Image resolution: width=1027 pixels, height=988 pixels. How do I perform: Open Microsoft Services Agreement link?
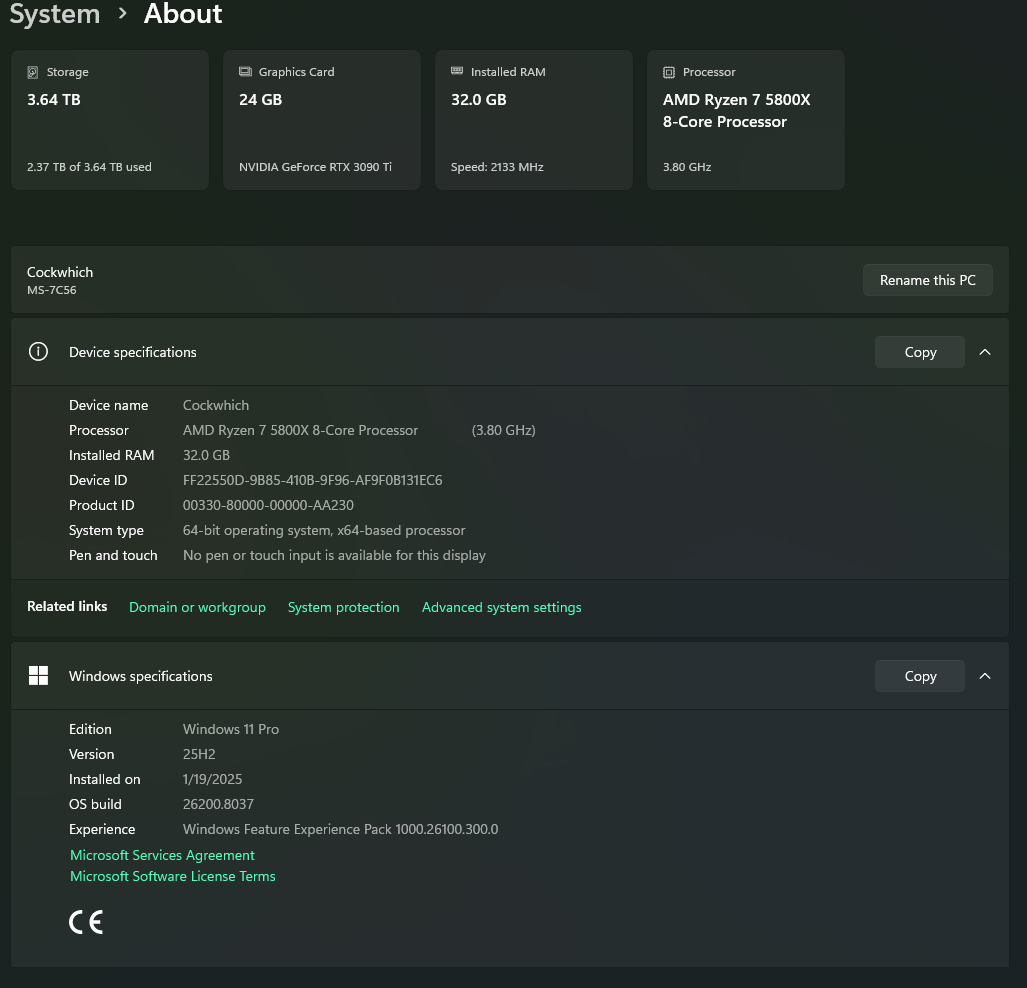click(162, 855)
